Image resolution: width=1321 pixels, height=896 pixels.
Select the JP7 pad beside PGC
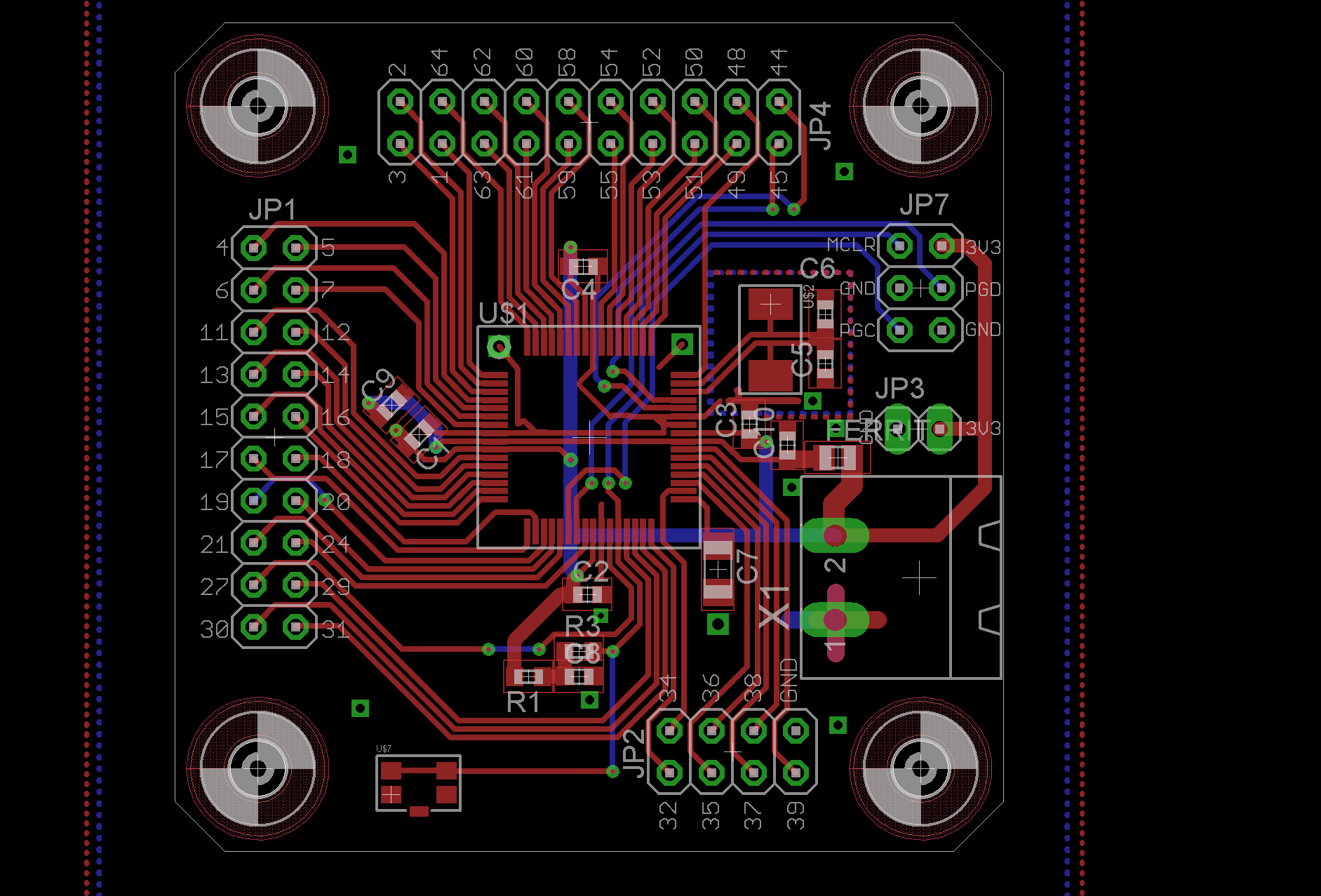click(899, 329)
